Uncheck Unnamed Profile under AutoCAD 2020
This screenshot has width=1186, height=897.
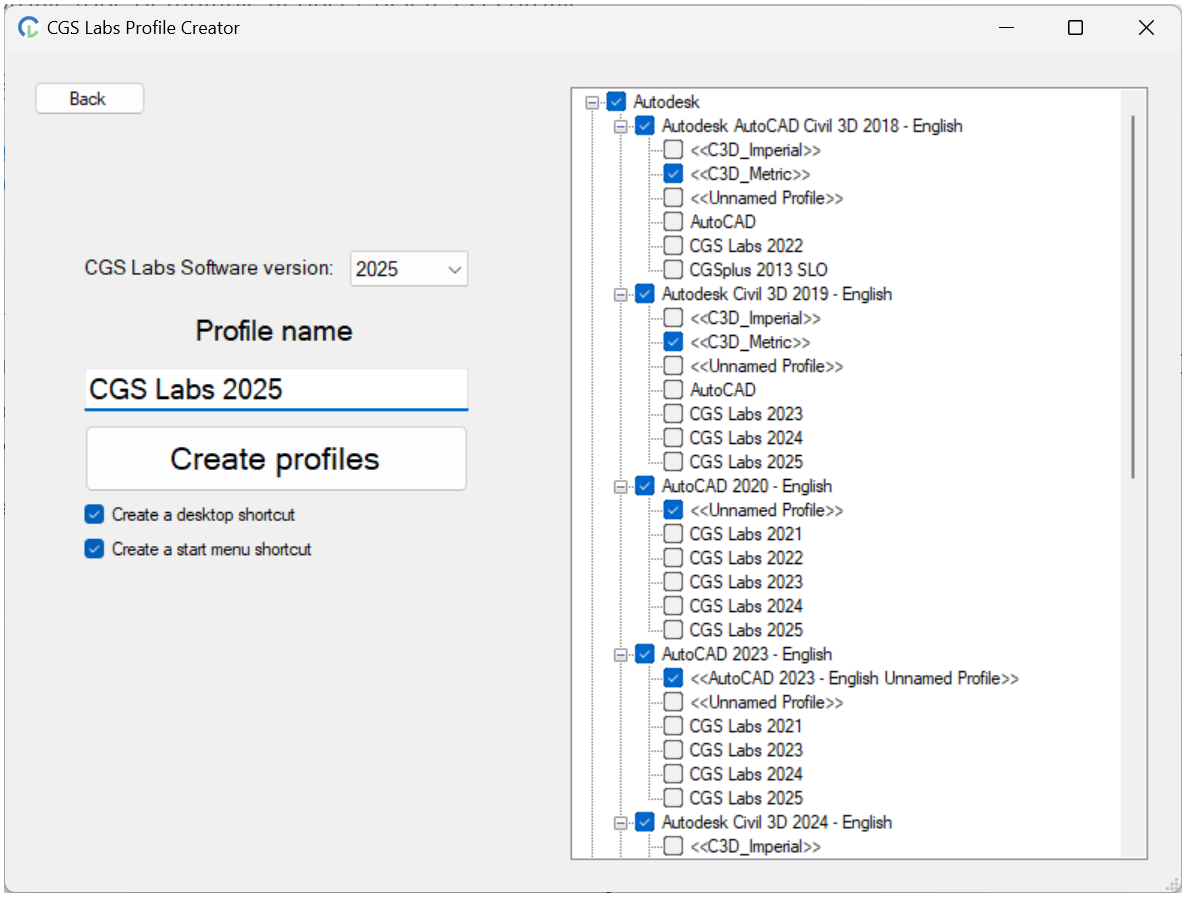point(672,509)
